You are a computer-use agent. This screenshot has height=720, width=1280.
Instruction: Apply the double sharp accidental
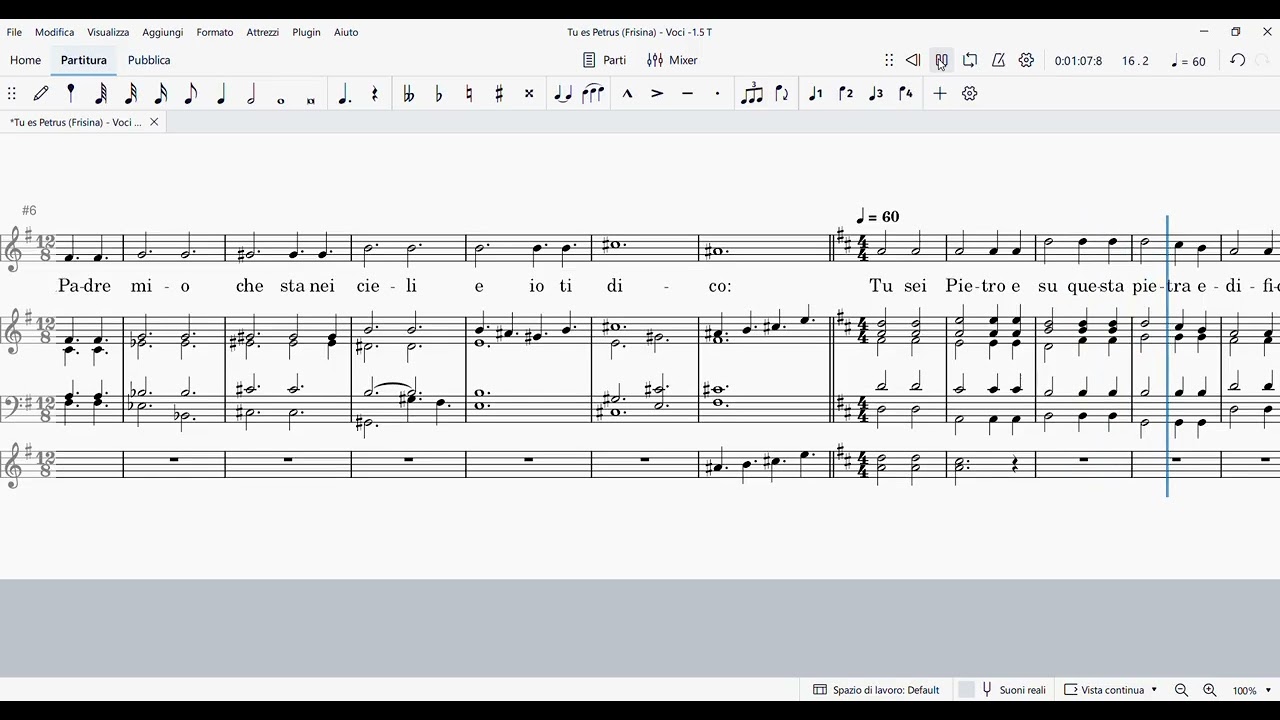coord(529,93)
